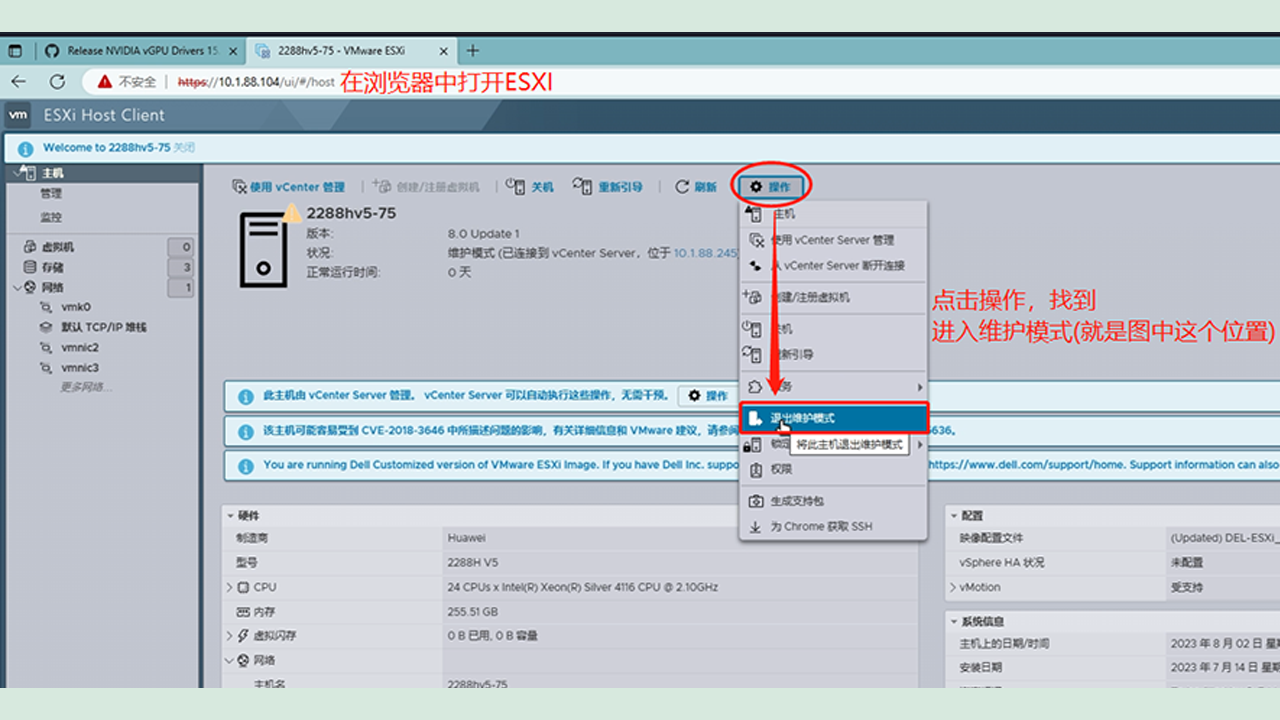Select the 2288hv5-75 VMware ESXi tab
Viewport: 1280px width, 720px height.
(x=352, y=51)
